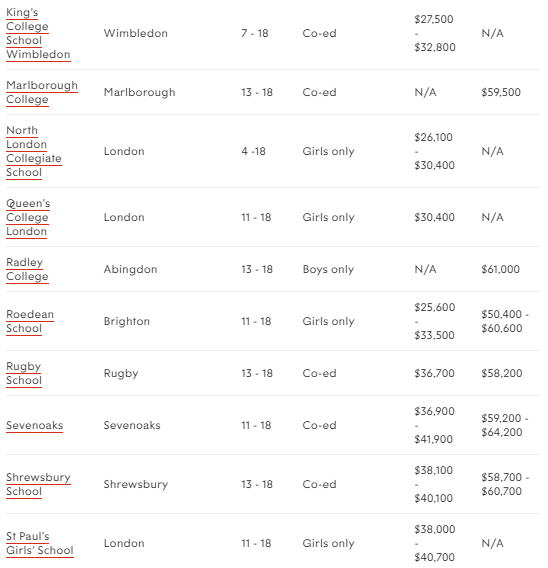Viewport: 548px width, 568px height.
Task: Visit North London Collegiate School page
Action: 34,151
